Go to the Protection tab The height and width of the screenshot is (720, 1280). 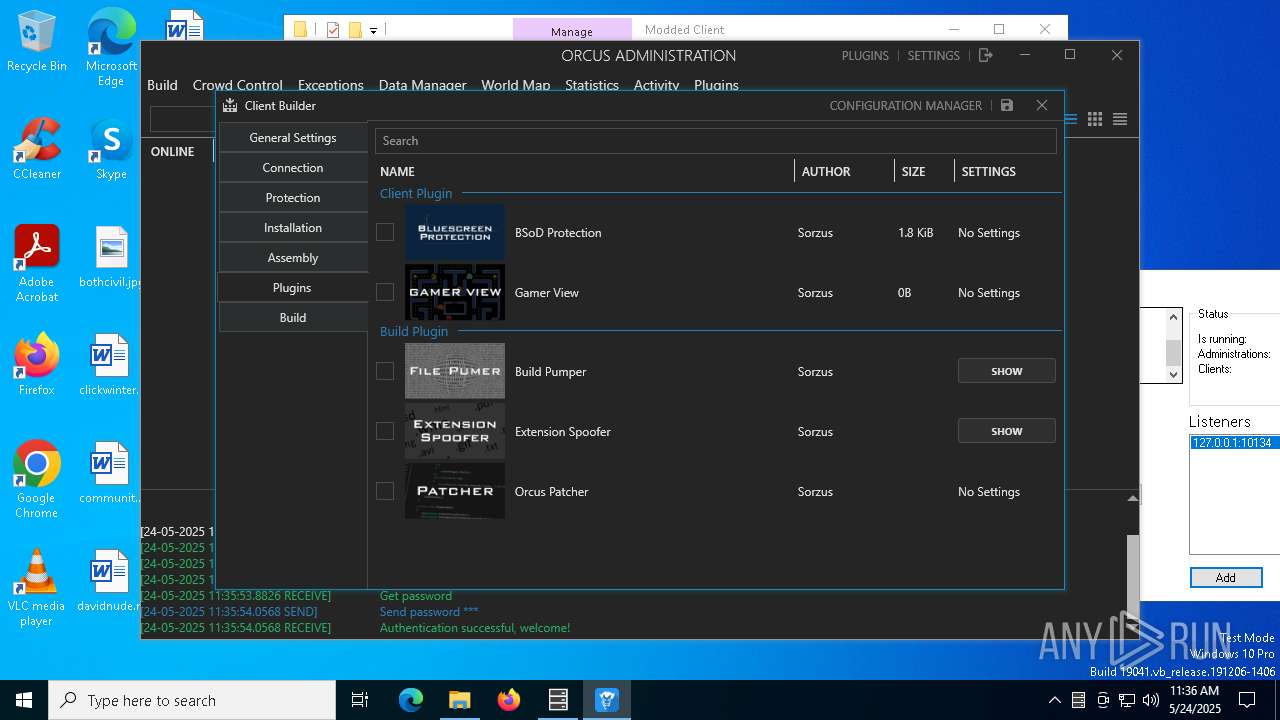click(x=293, y=198)
